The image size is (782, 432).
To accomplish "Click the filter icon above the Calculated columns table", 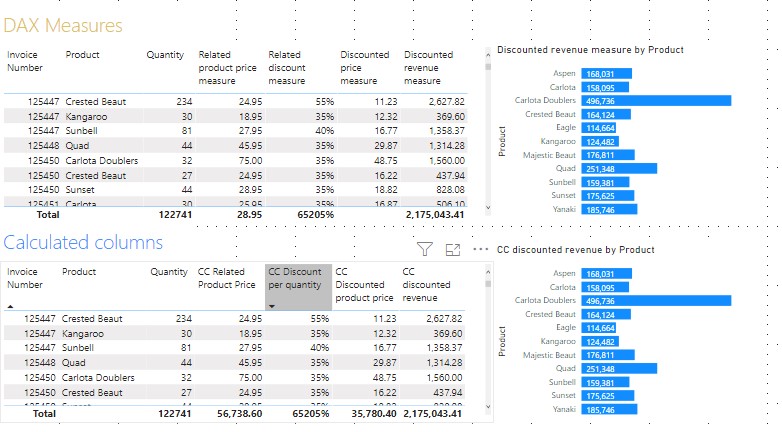I will tap(424, 249).
